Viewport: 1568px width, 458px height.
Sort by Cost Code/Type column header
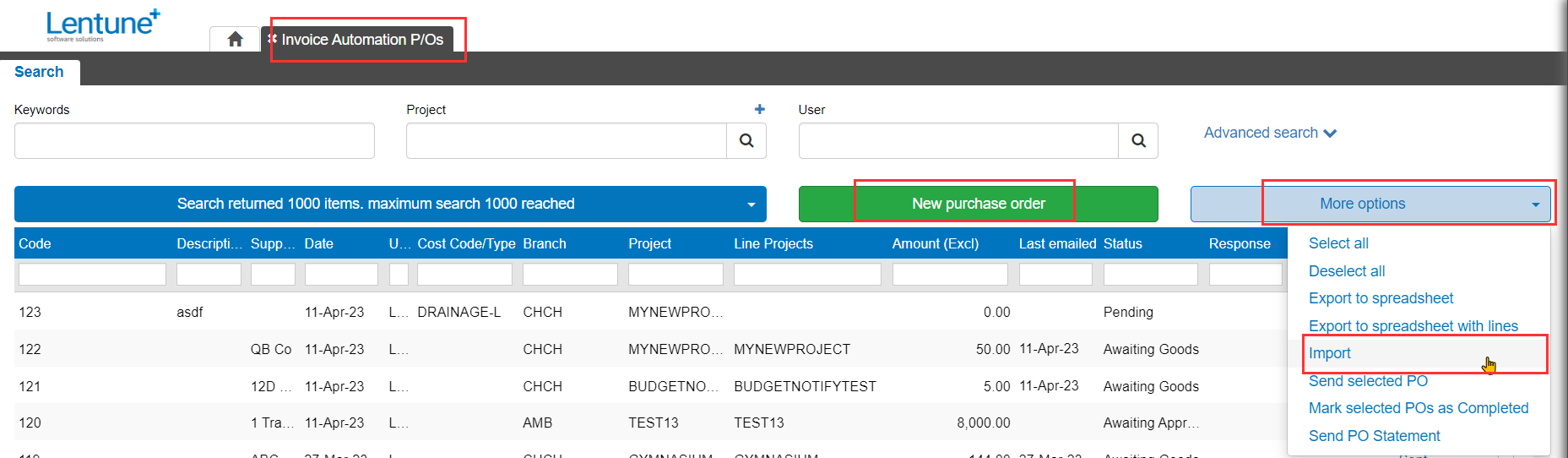point(466,243)
